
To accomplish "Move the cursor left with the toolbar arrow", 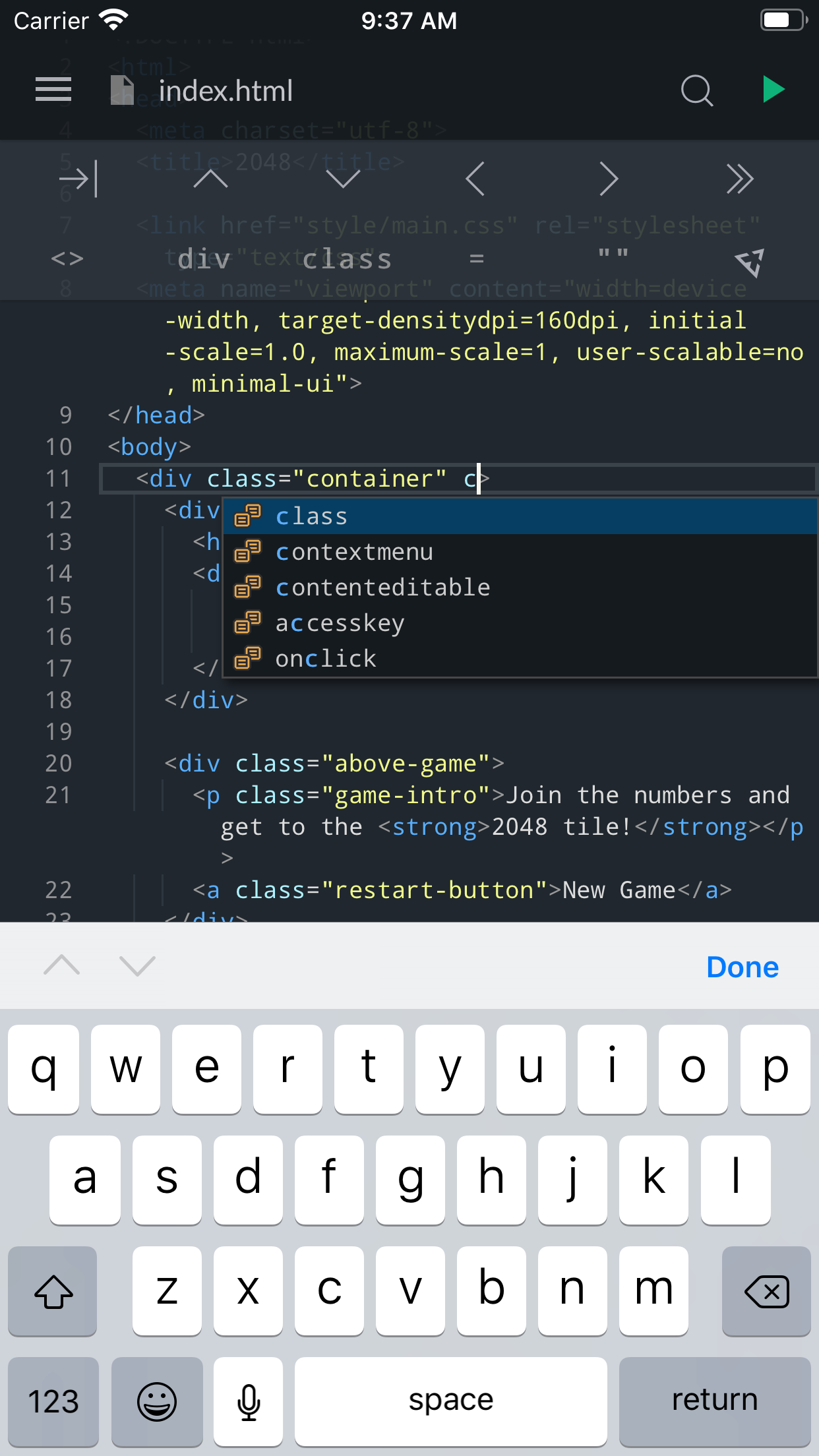I will (475, 179).
